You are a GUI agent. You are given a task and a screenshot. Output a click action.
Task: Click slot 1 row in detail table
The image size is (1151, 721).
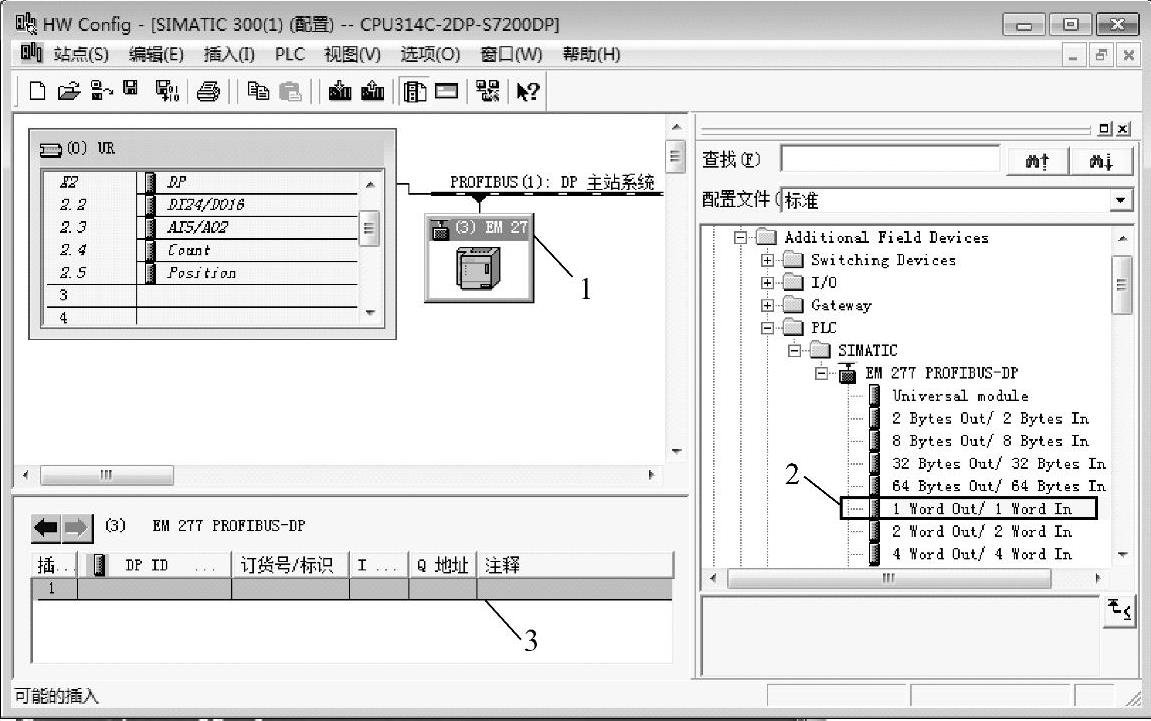click(x=352, y=589)
